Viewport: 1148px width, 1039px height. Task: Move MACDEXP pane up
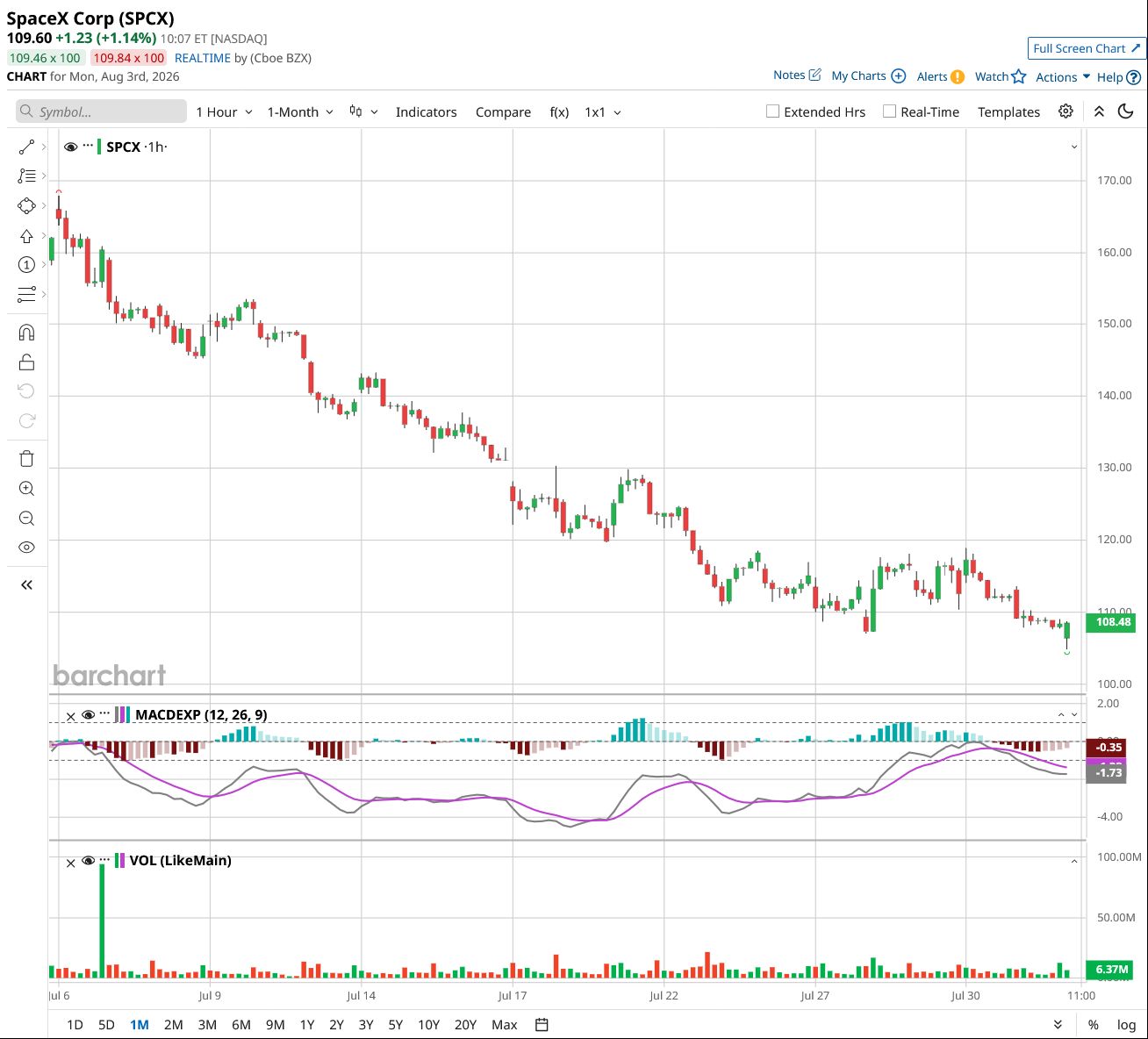1060,715
